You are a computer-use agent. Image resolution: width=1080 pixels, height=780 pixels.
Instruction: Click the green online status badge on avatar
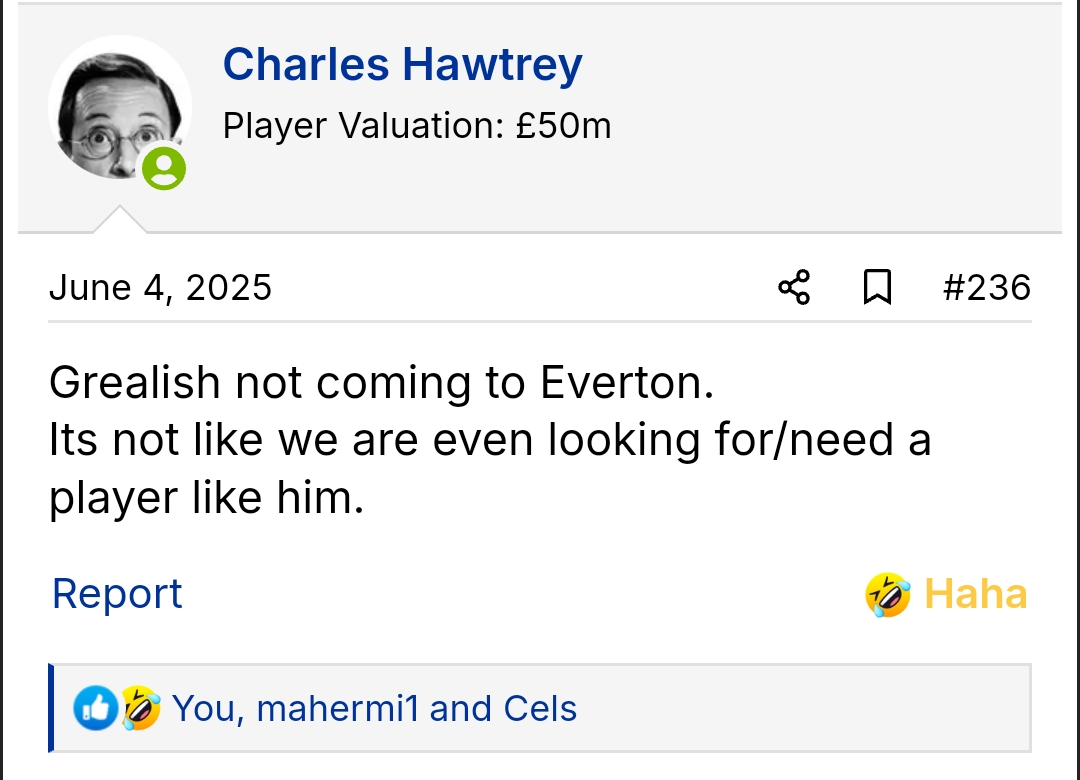tap(163, 168)
